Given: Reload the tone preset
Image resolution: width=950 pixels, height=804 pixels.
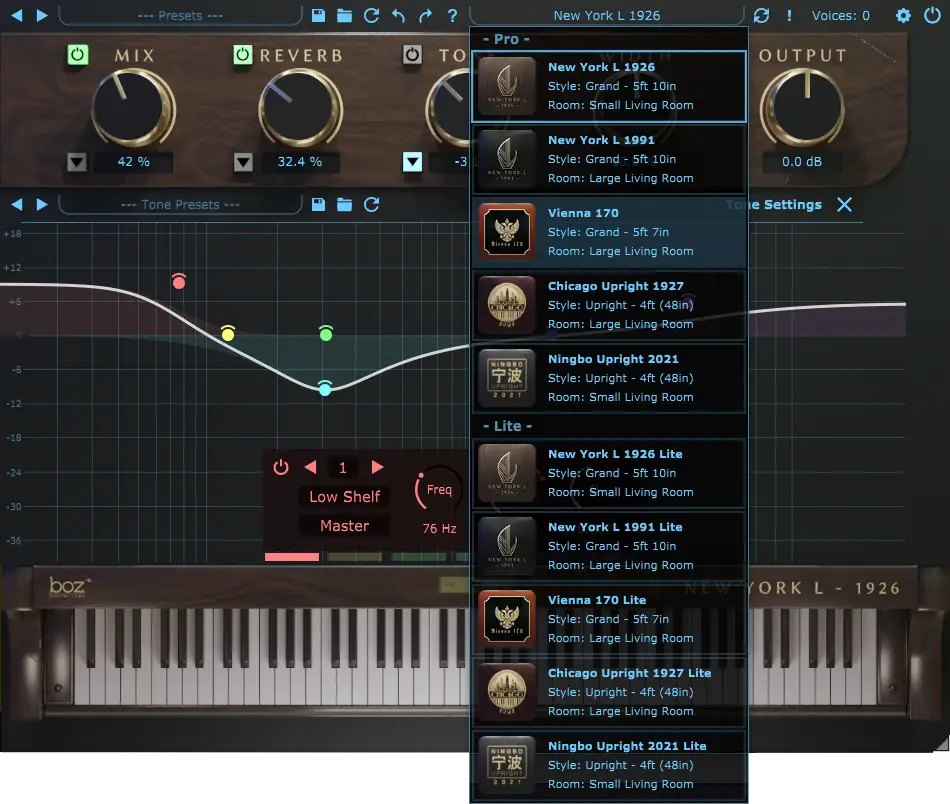Looking at the screenshot, I should pyautogui.click(x=371, y=204).
